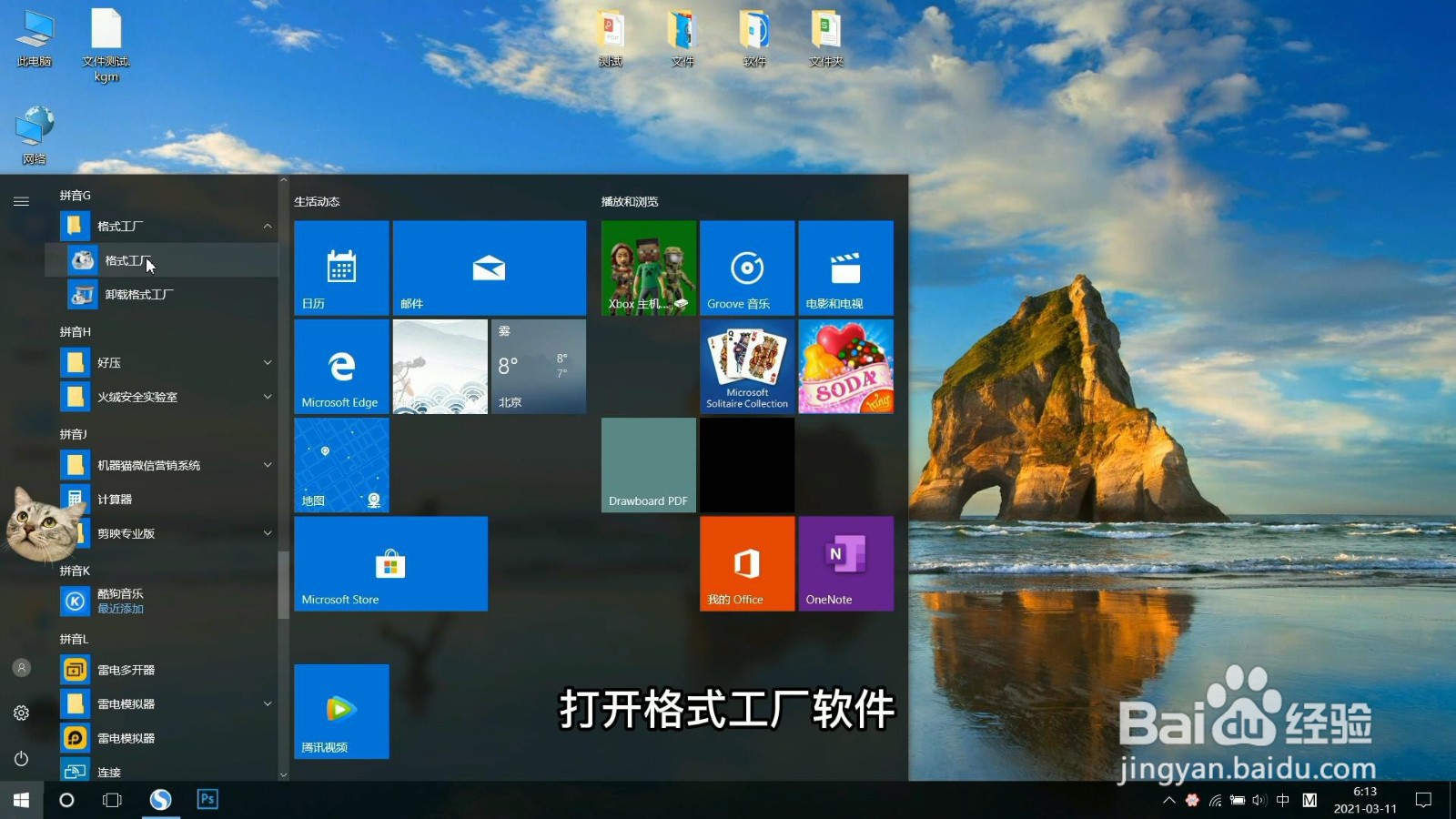Select the 软件 desktop folder
1456x819 pixels.
754,38
